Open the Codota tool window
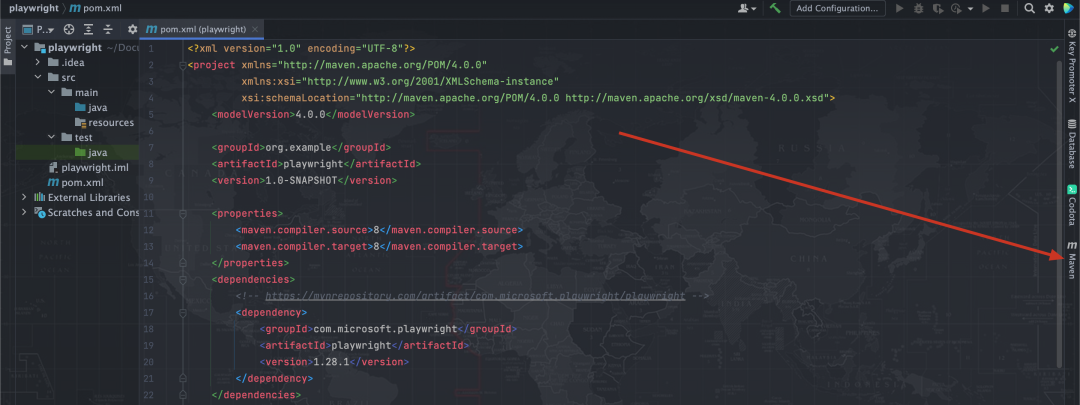This screenshot has width=1080, height=405. pos(1072,205)
